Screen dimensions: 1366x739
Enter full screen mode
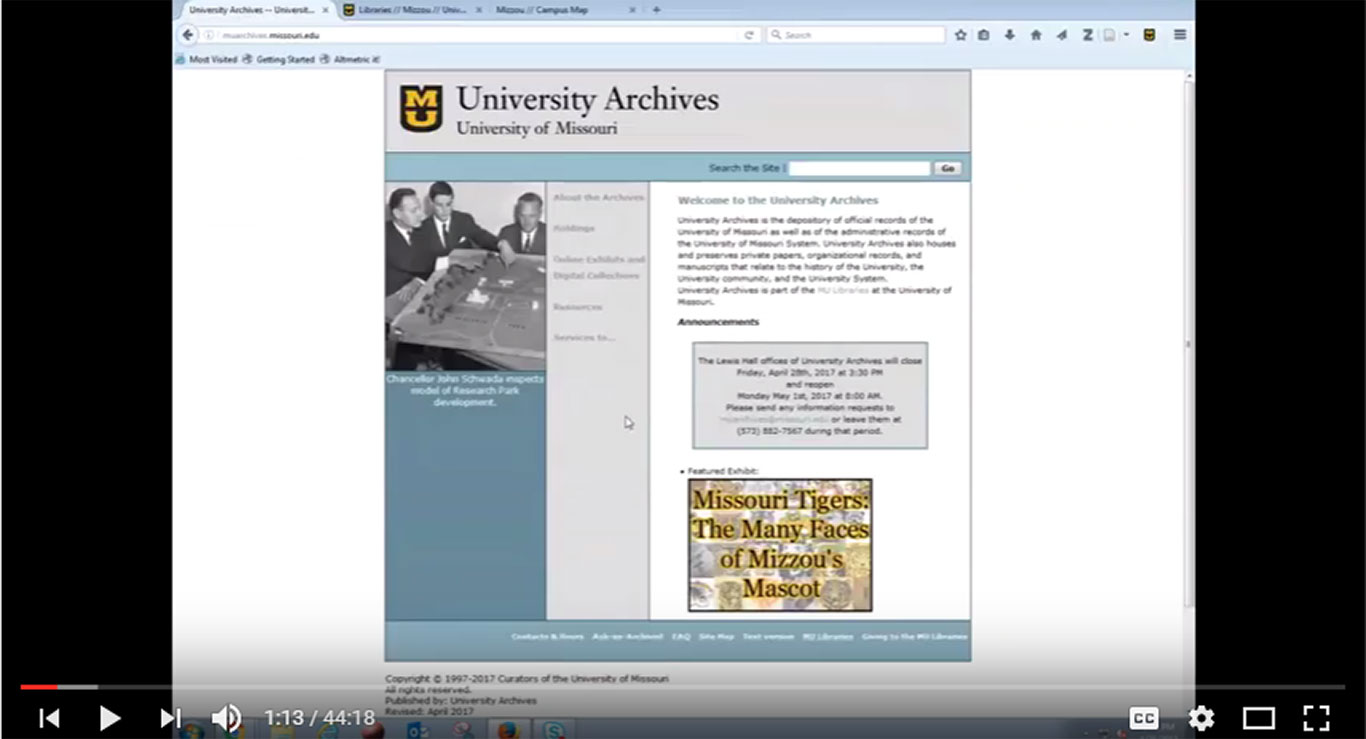coord(1316,717)
